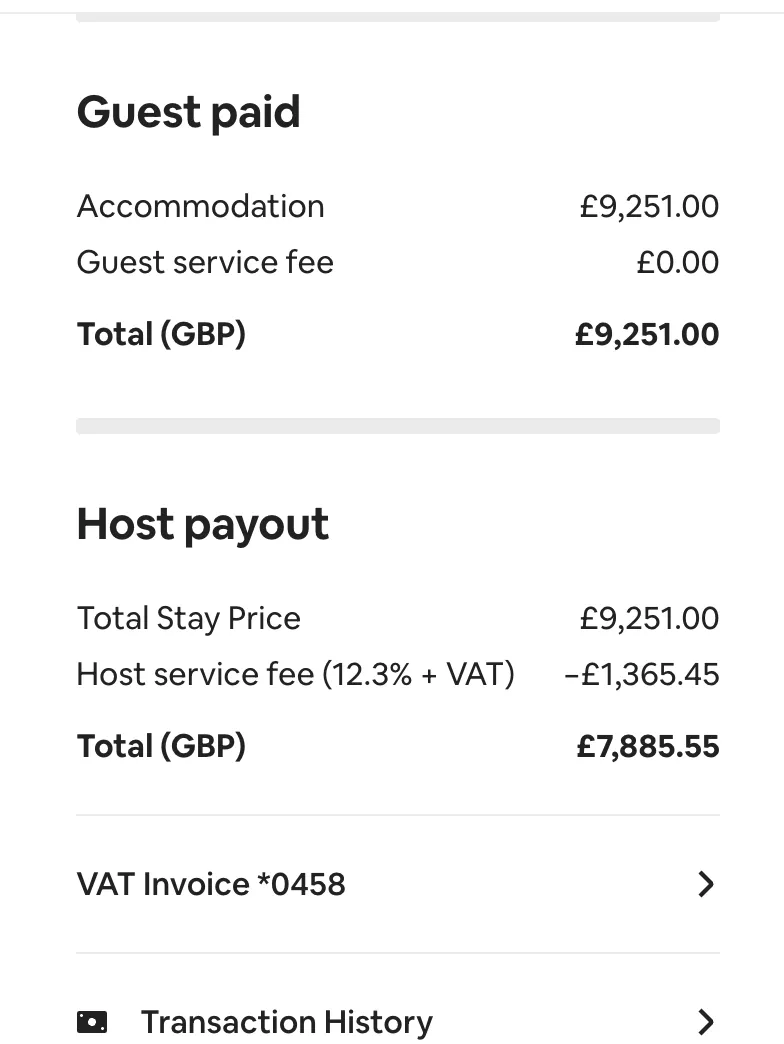Click the Accommodation amount £9,251.00
784x1044 pixels.
tap(649, 206)
